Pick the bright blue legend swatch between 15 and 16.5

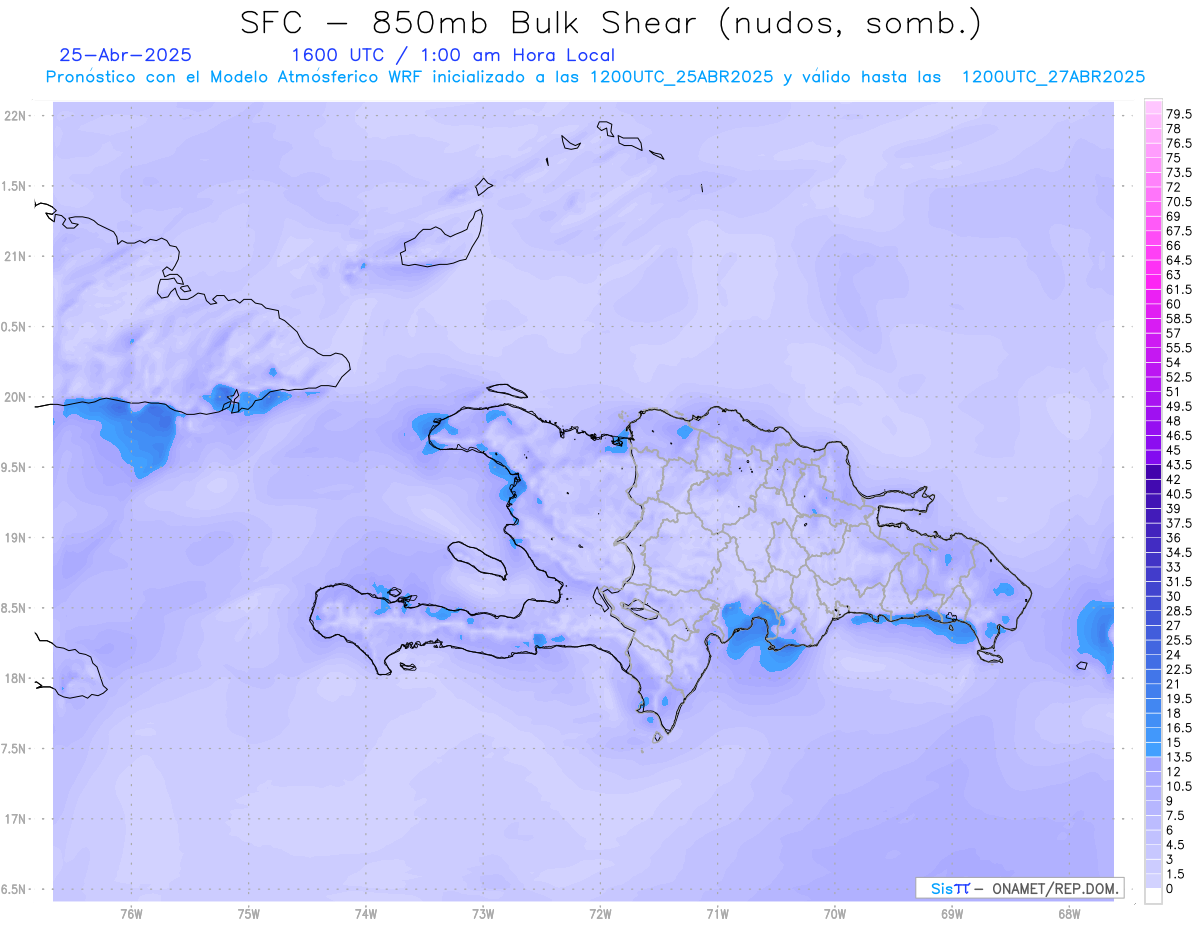click(1153, 735)
